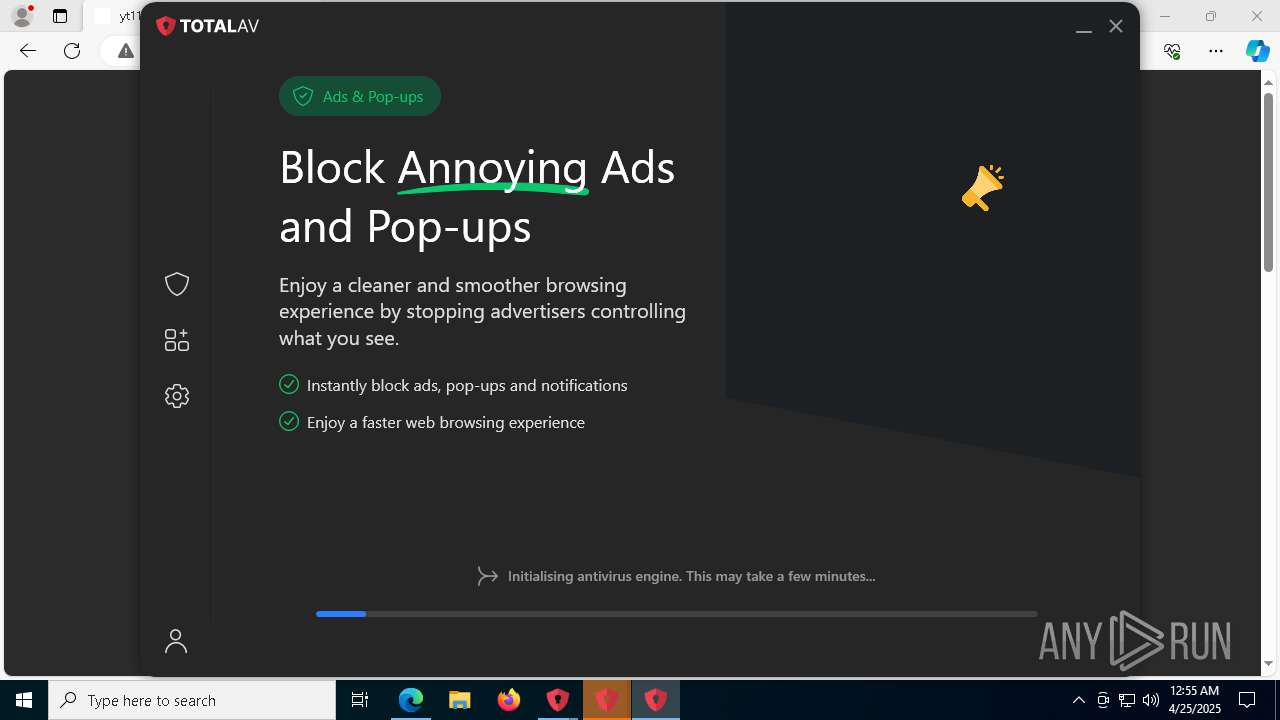The height and width of the screenshot is (720, 1280).
Task: Click the taskbar search box
Action: 192,700
